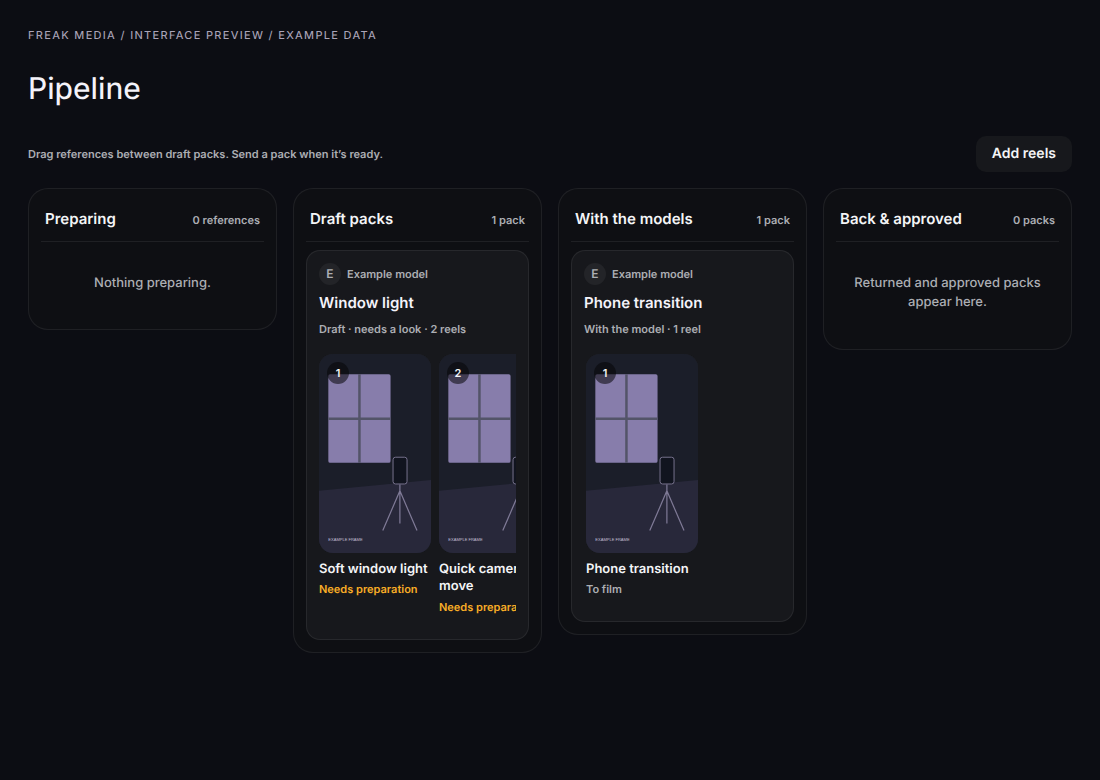Image resolution: width=1100 pixels, height=780 pixels.
Task: Click 'With the model · 1 reel' status
Action: 642,329
